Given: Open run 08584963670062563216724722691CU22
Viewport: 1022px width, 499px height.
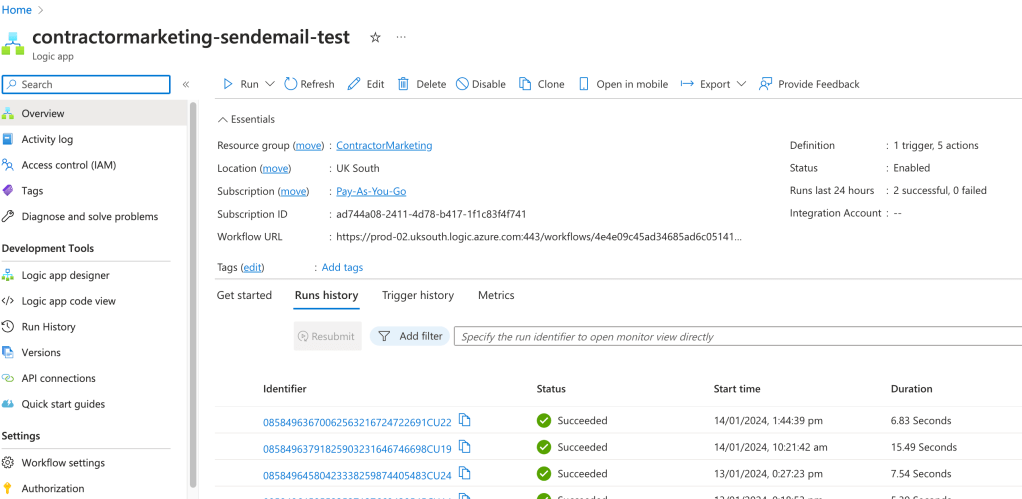Looking at the screenshot, I should 357,422.
